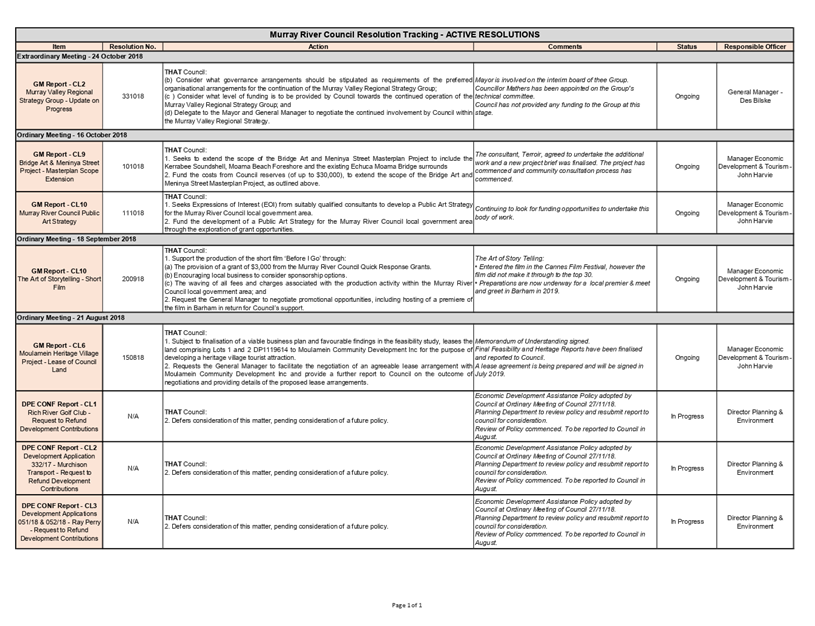Select the 'Comments' column header

click(x=565, y=46)
